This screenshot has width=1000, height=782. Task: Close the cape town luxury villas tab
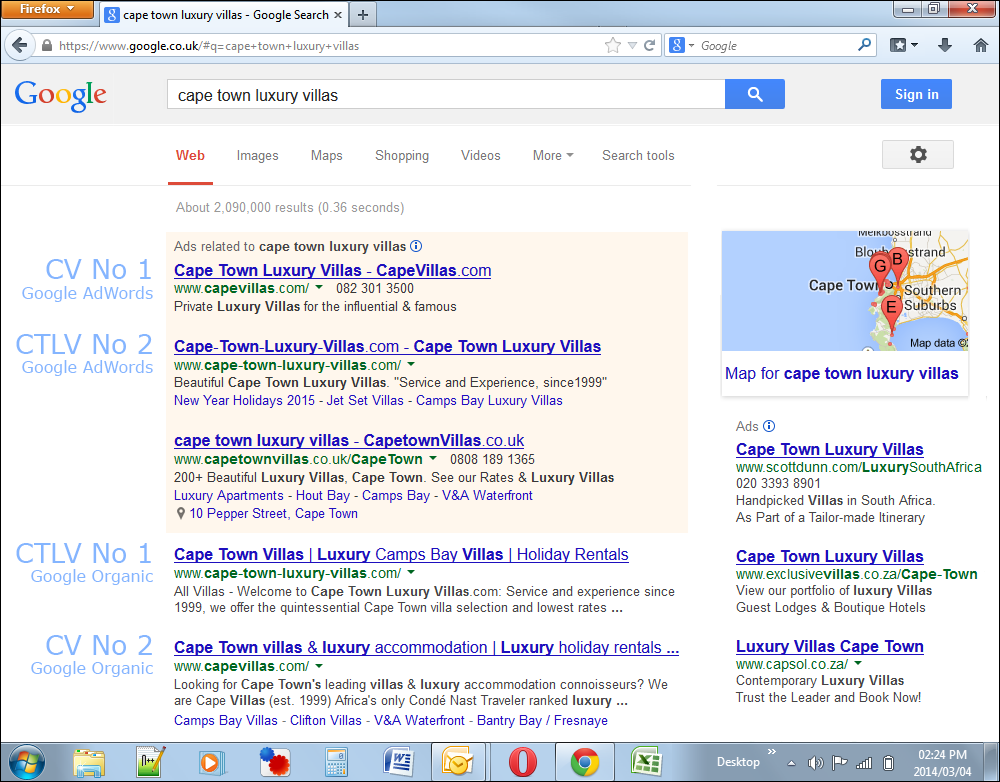pos(338,15)
